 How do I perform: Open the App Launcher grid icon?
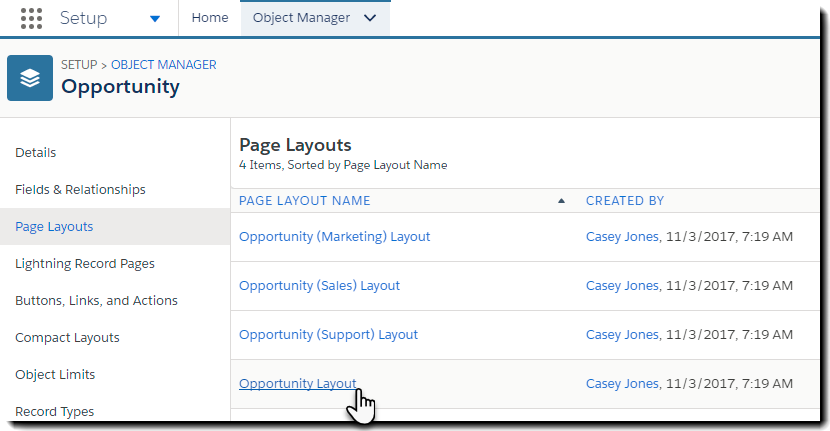click(x=31, y=18)
